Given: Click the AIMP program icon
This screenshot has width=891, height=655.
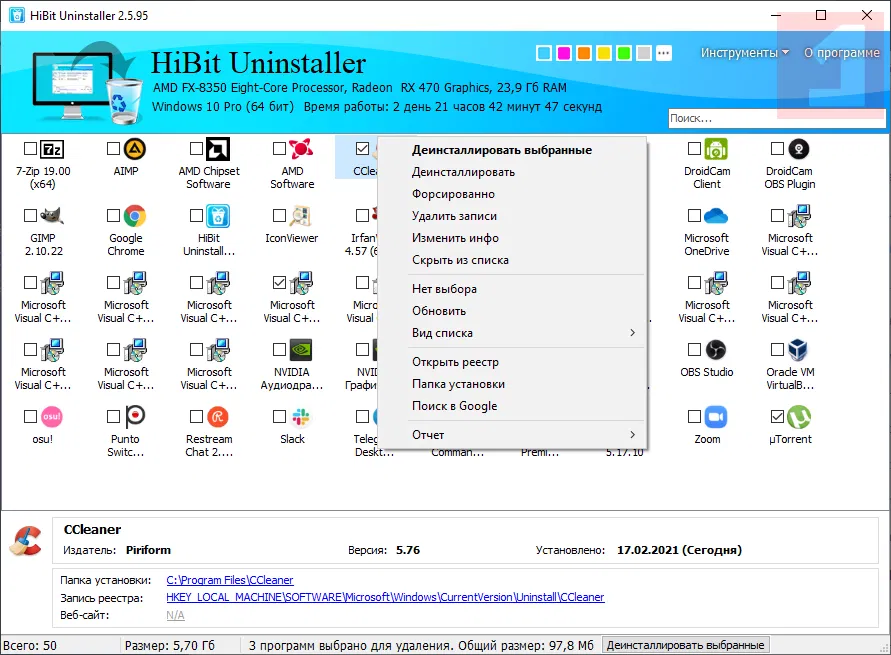Looking at the screenshot, I should 135,149.
